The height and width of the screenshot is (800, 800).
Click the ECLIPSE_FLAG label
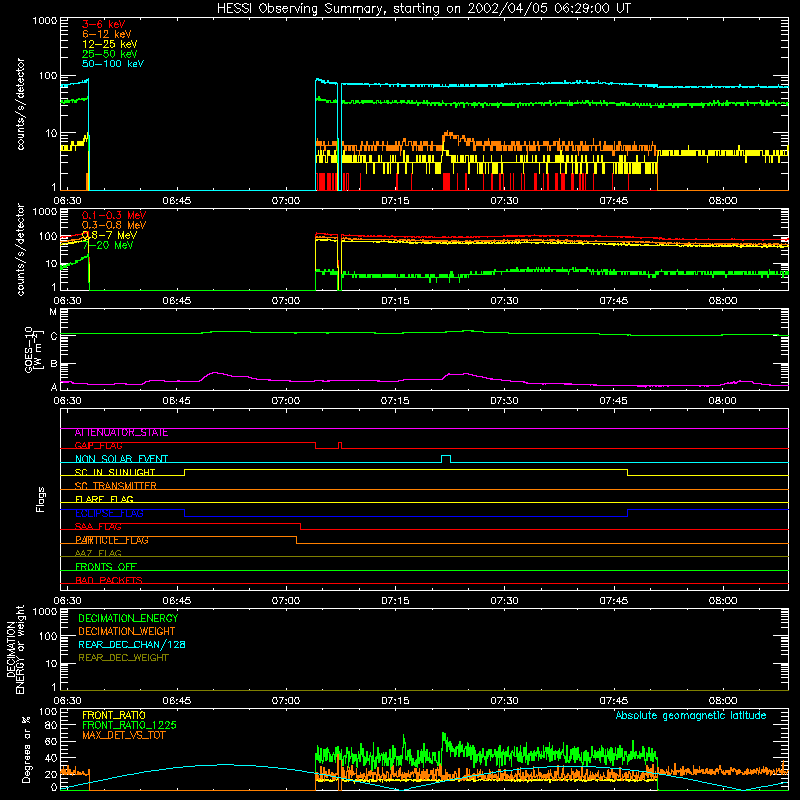[109, 513]
